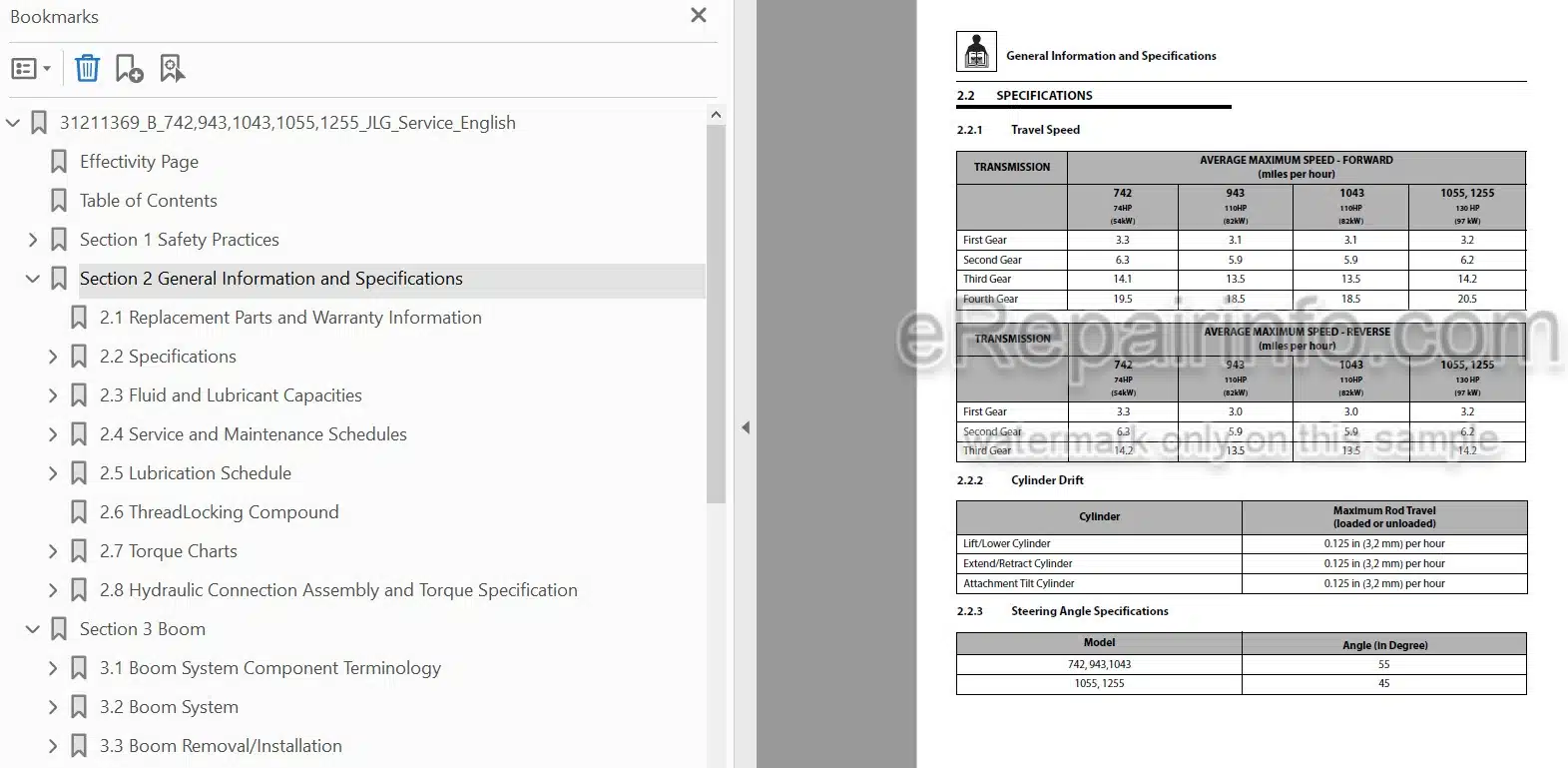Image resolution: width=1568 pixels, height=768 pixels.
Task: Open the bookmark options list menu
Action: 31,69
